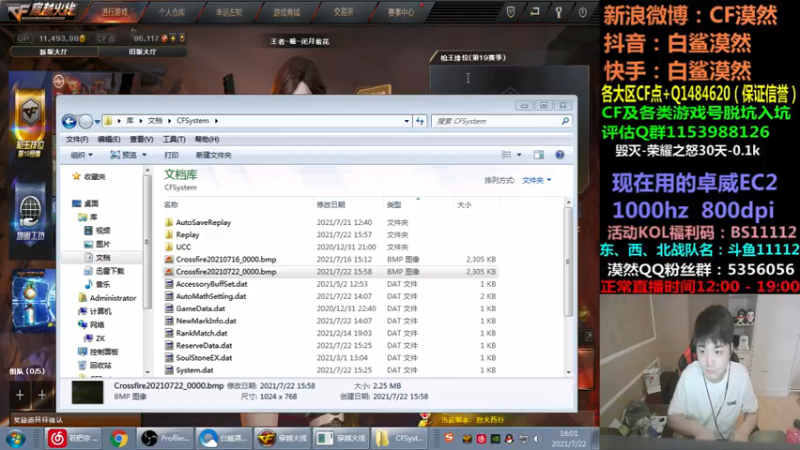
Task: Click the file list vertical scrollbar
Action: pyautogui.click(x=568, y=261)
